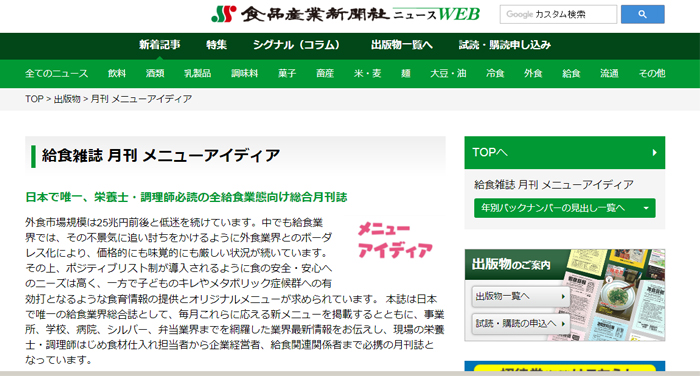Click the メニューアイディア pink magazine logo
Viewport: 700px width, 376px height.
[395, 240]
